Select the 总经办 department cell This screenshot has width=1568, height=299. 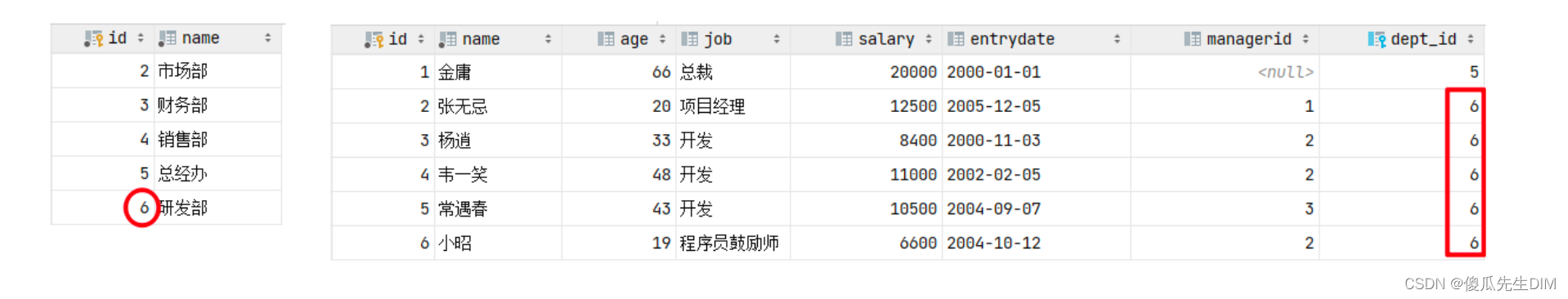tap(217, 174)
